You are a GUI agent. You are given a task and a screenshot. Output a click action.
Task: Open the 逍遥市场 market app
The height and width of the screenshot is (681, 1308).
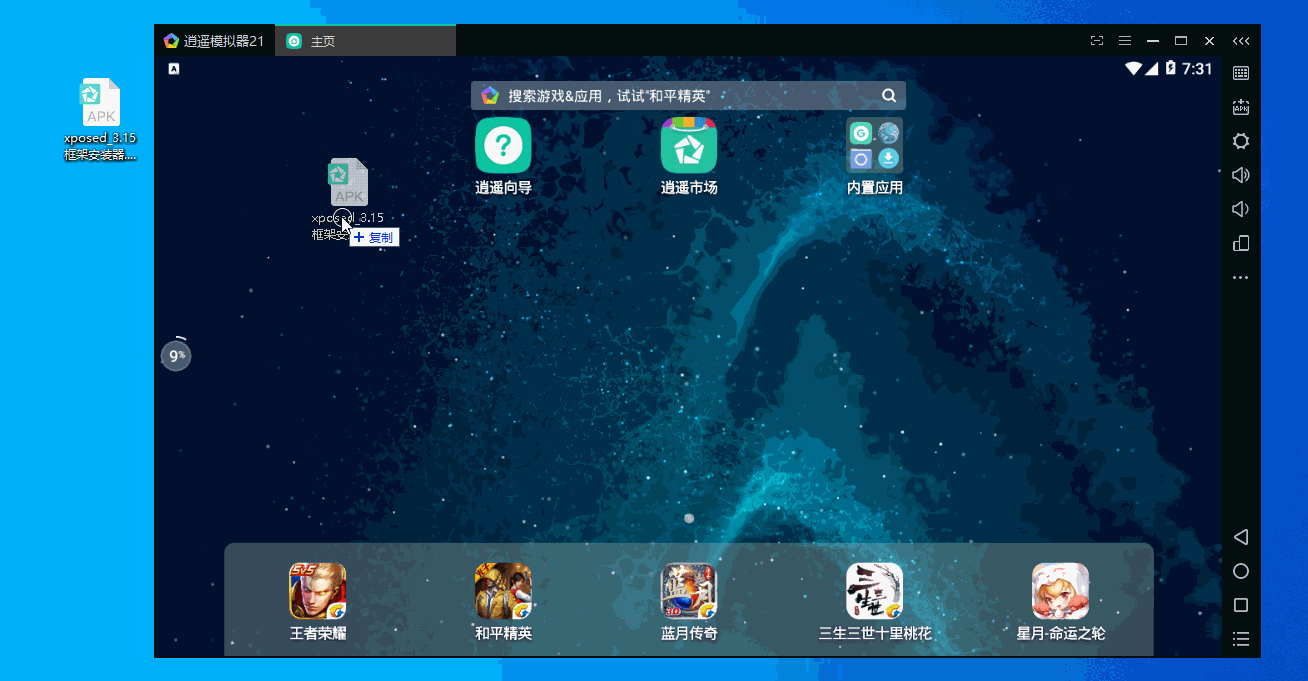point(689,156)
